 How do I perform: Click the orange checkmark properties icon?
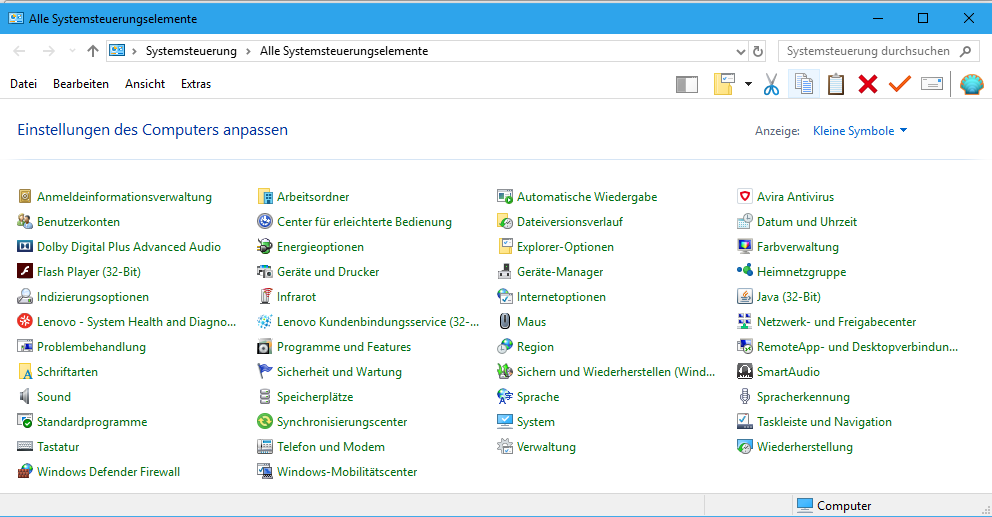coord(900,84)
